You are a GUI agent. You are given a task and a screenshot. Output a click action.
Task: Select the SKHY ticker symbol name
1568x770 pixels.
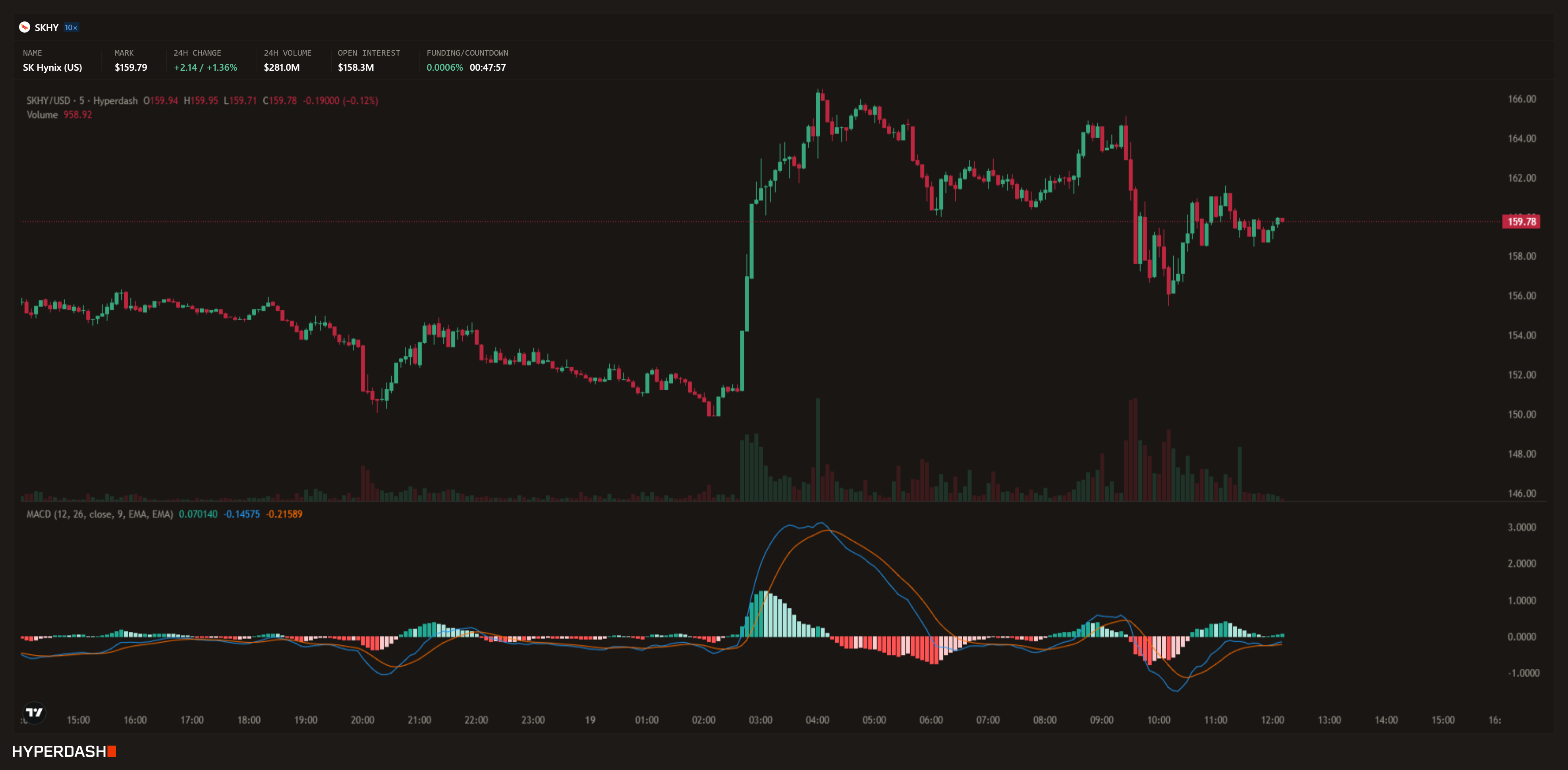46,27
